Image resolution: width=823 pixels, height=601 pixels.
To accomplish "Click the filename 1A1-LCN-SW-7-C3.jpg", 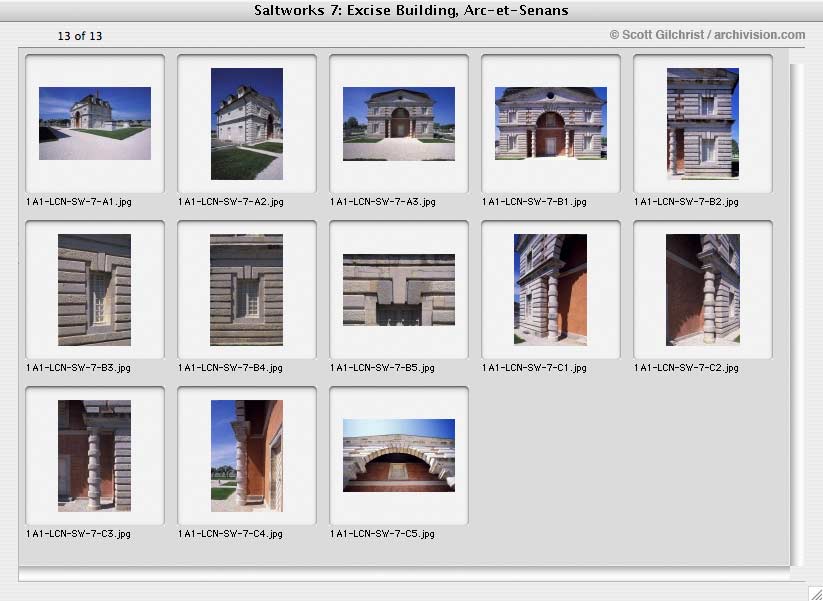I will pos(78,534).
